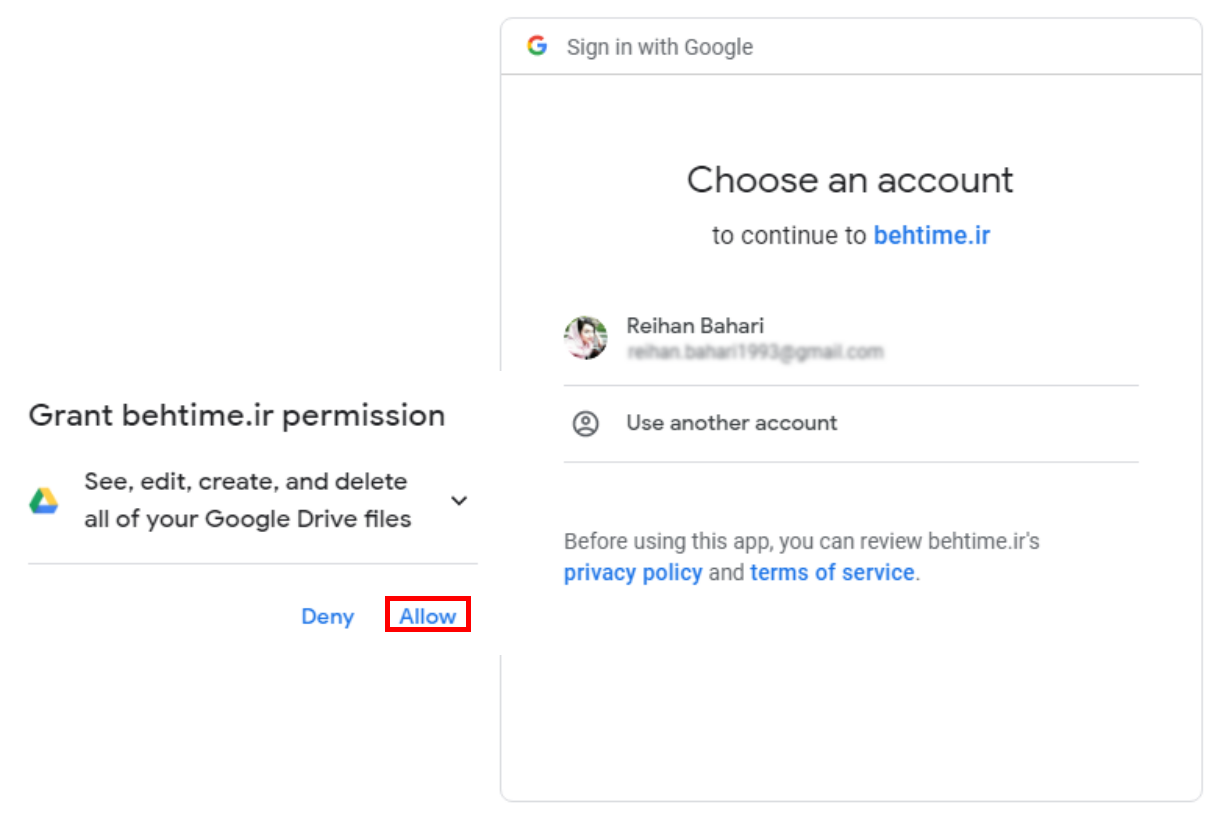Choose Use another account
1217x821 pixels.
[x=731, y=423]
